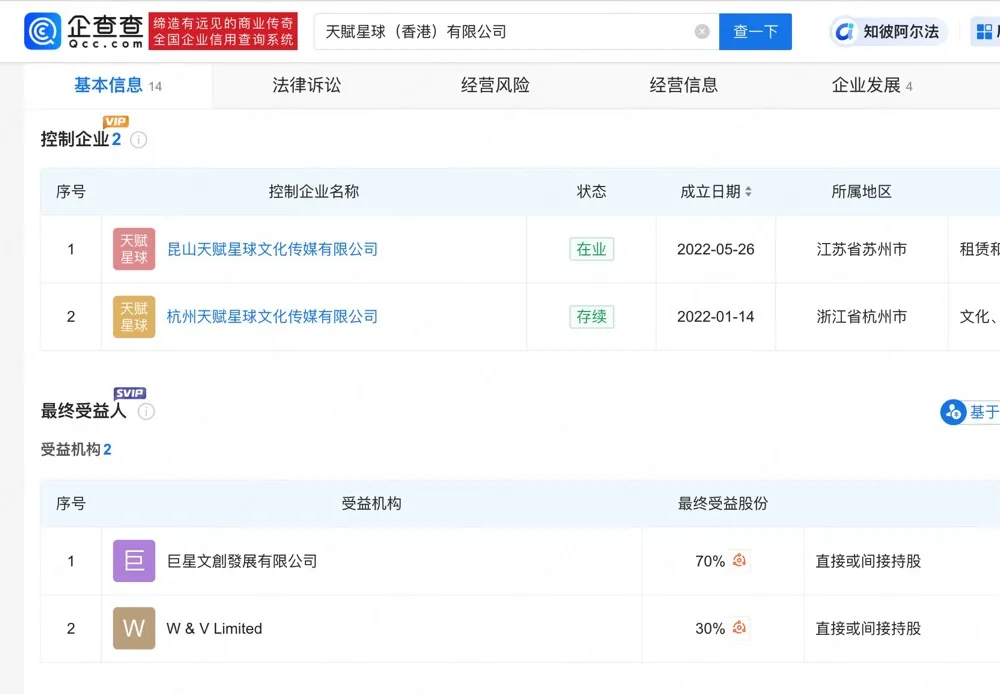Click the 存续 status tag

tap(591, 317)
